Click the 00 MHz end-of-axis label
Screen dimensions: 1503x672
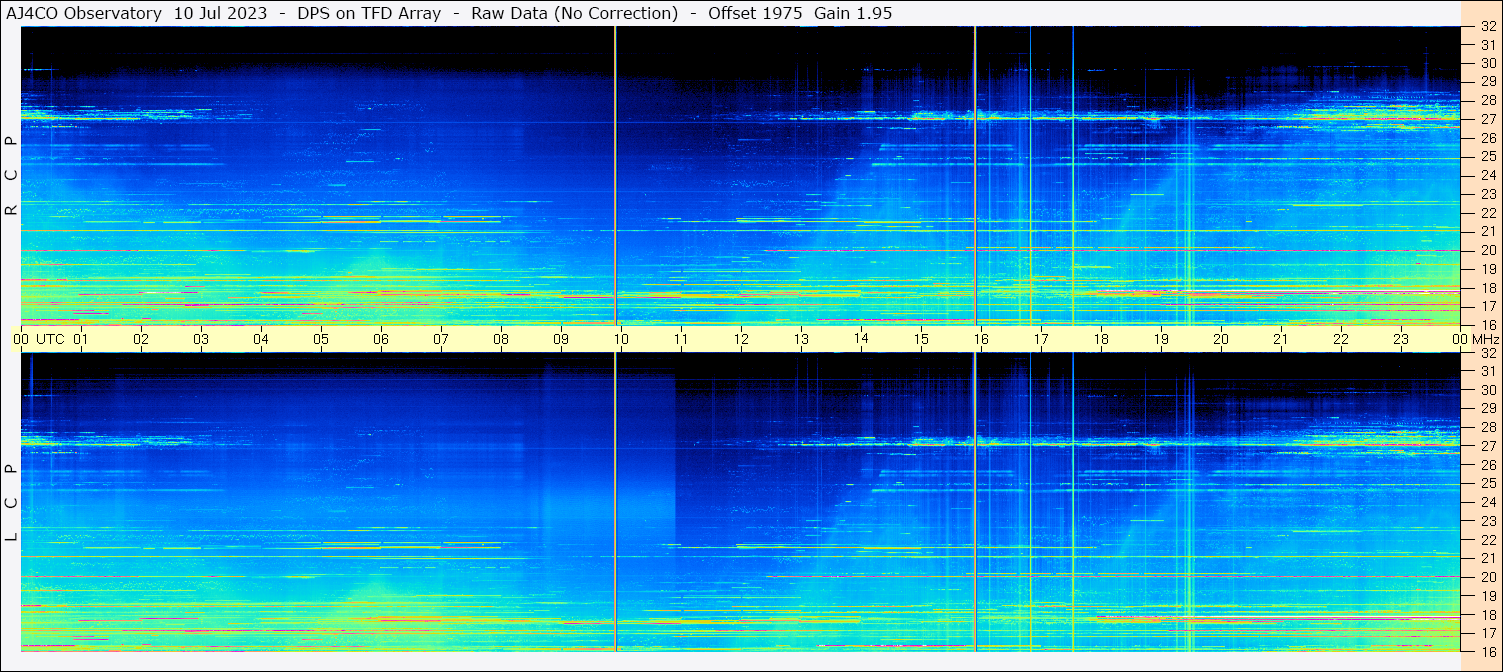click(x=1475, y=339)
